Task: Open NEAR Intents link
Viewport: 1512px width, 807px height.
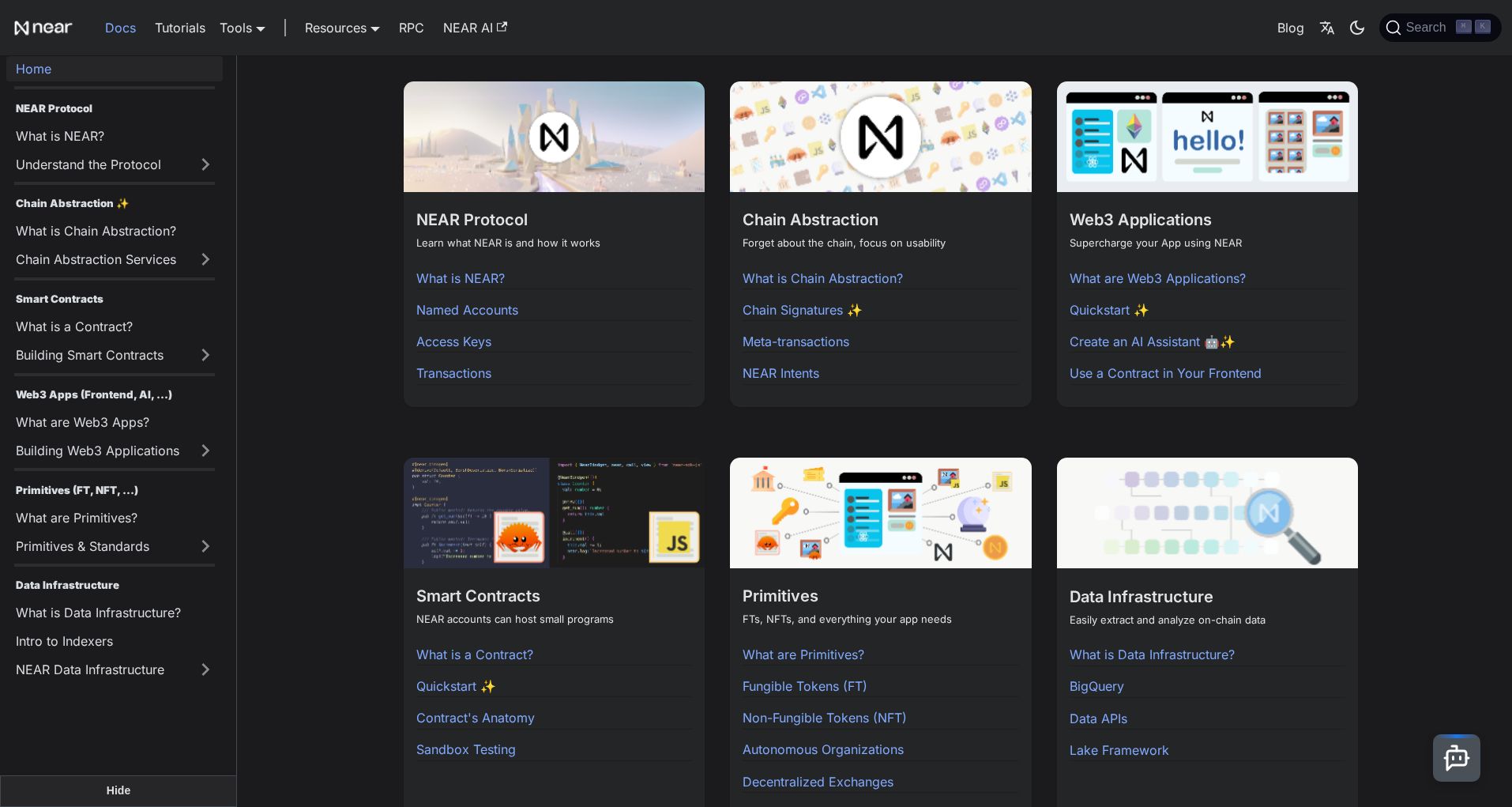Action: click(780, 373)
